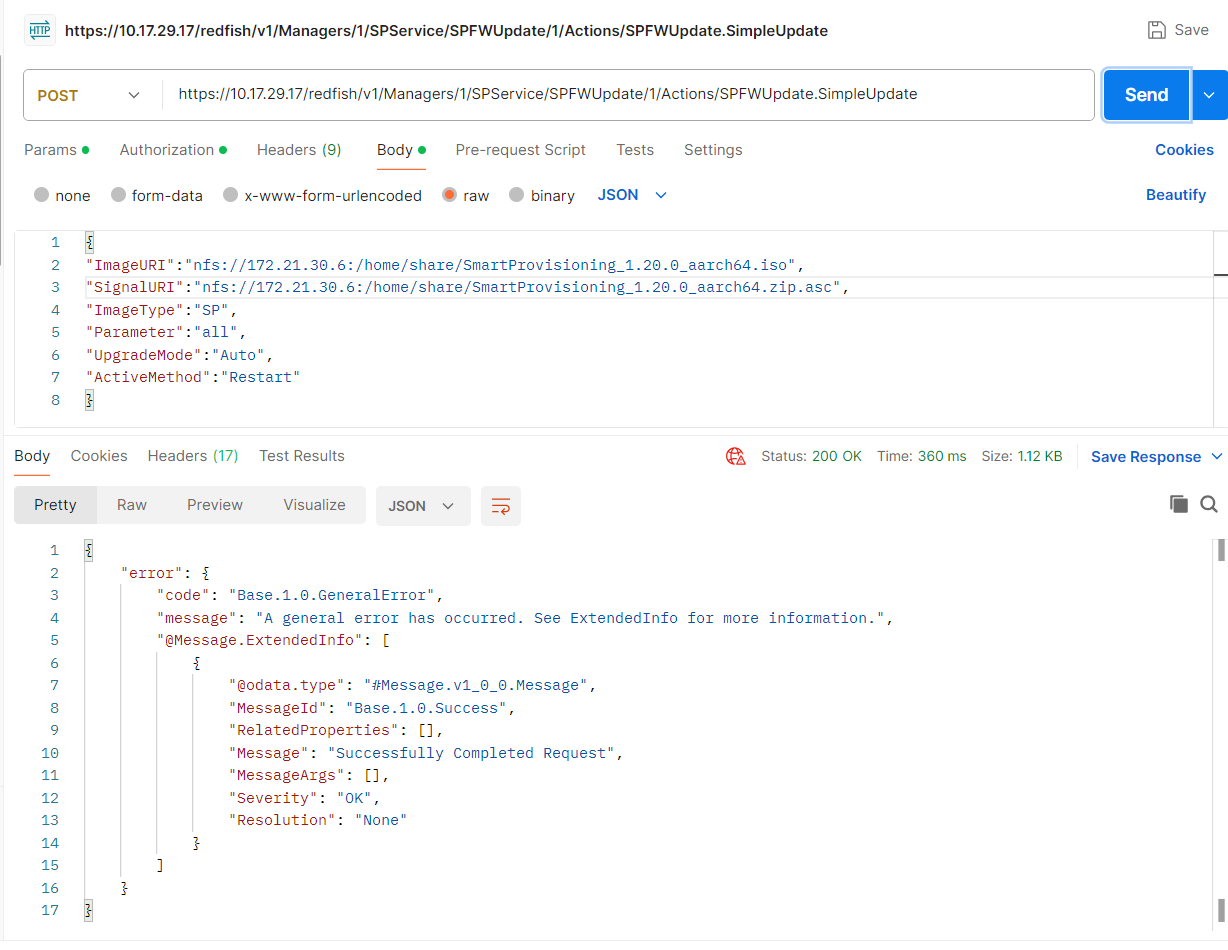
Task: Click the red globe network icon
Action: 736,456
